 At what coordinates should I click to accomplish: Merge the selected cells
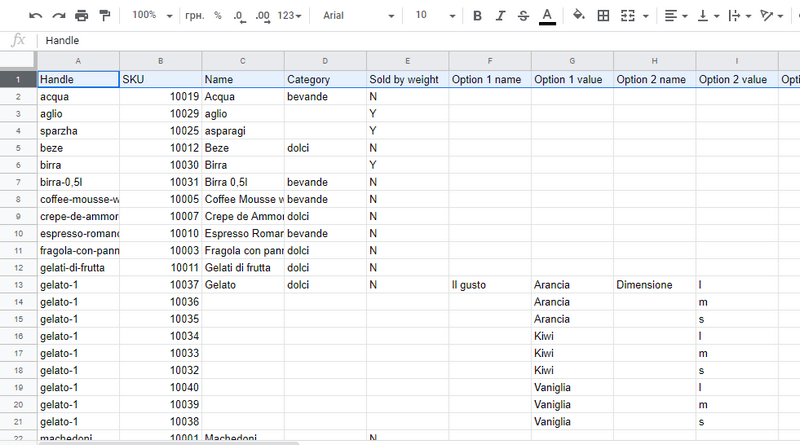[x=628, y=16]
